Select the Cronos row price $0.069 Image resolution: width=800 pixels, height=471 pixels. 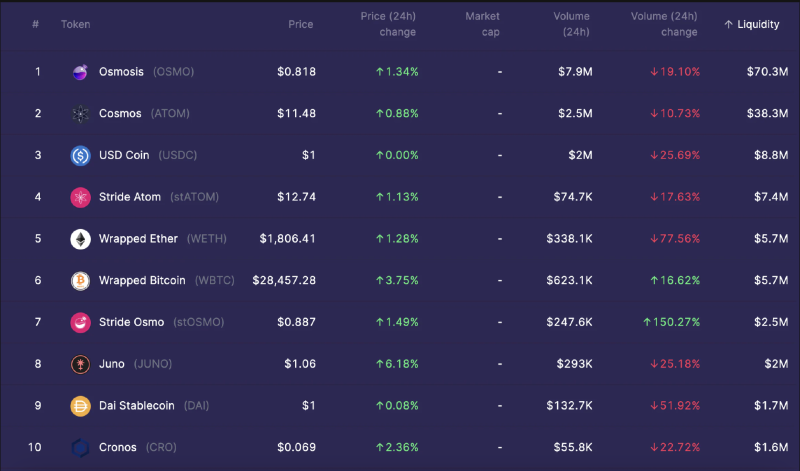[x=296, y=447]
